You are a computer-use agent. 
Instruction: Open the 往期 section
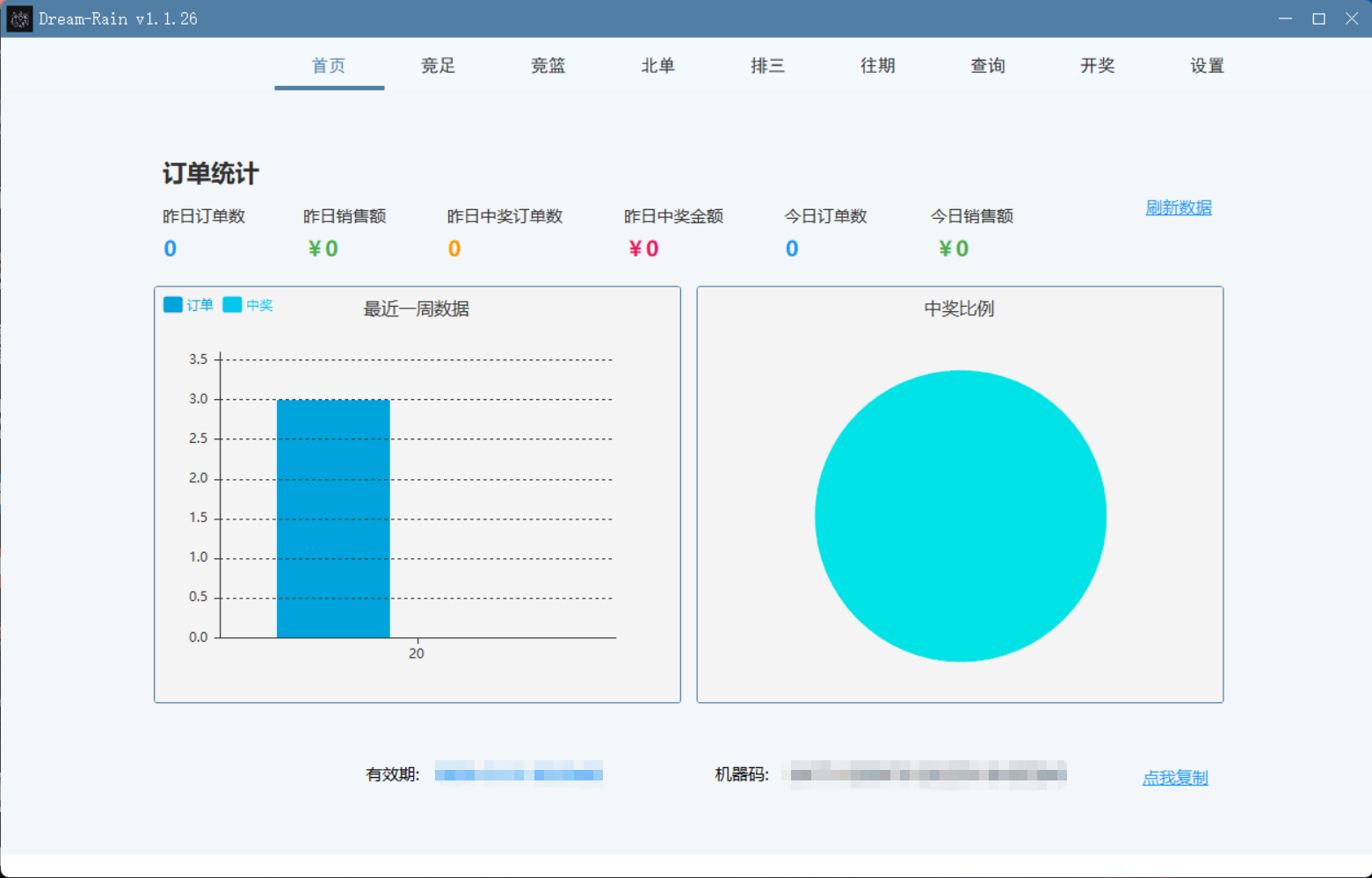pyautogui.click(x=877, y=65)
